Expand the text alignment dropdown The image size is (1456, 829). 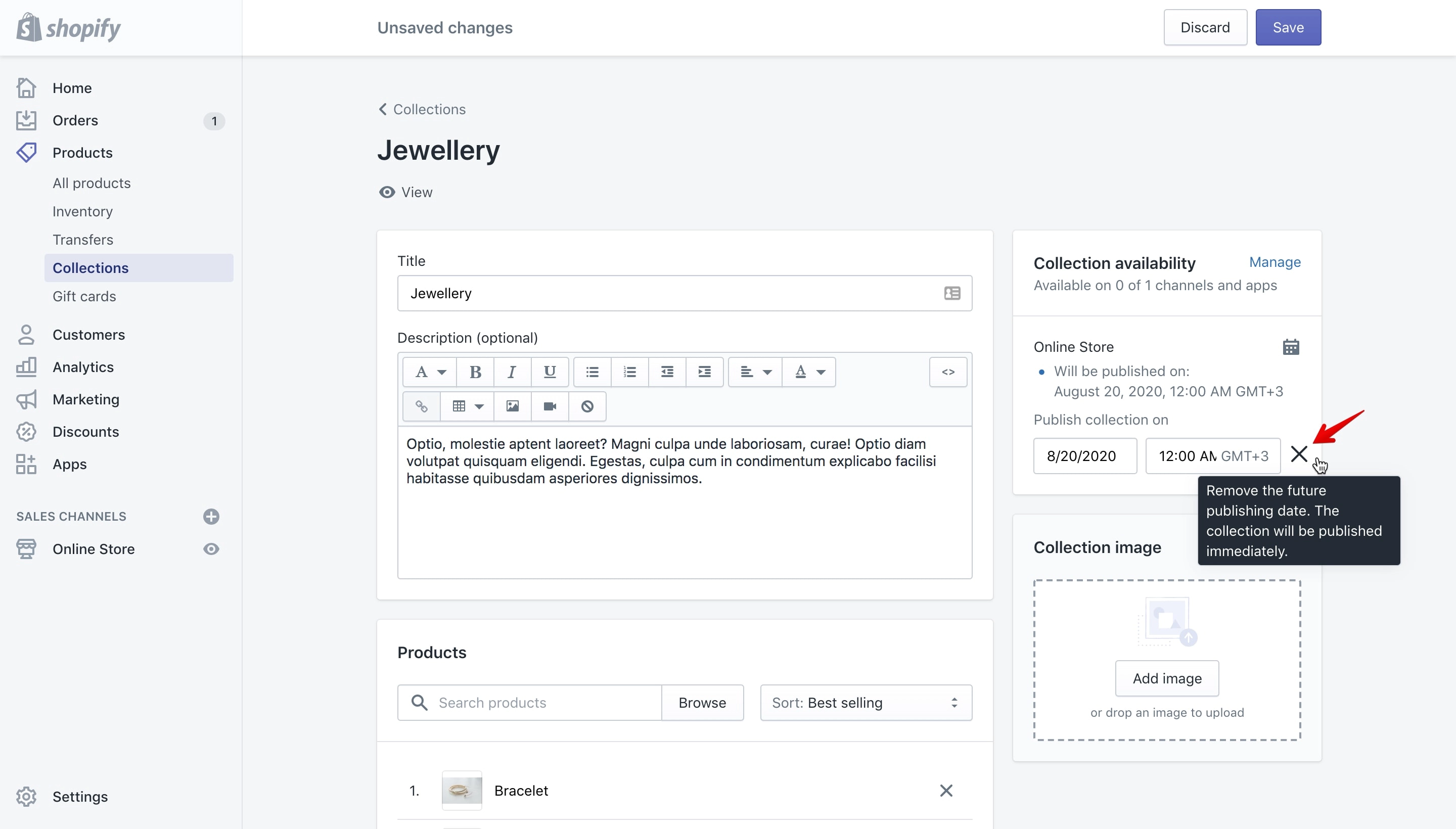pos(755,373)
